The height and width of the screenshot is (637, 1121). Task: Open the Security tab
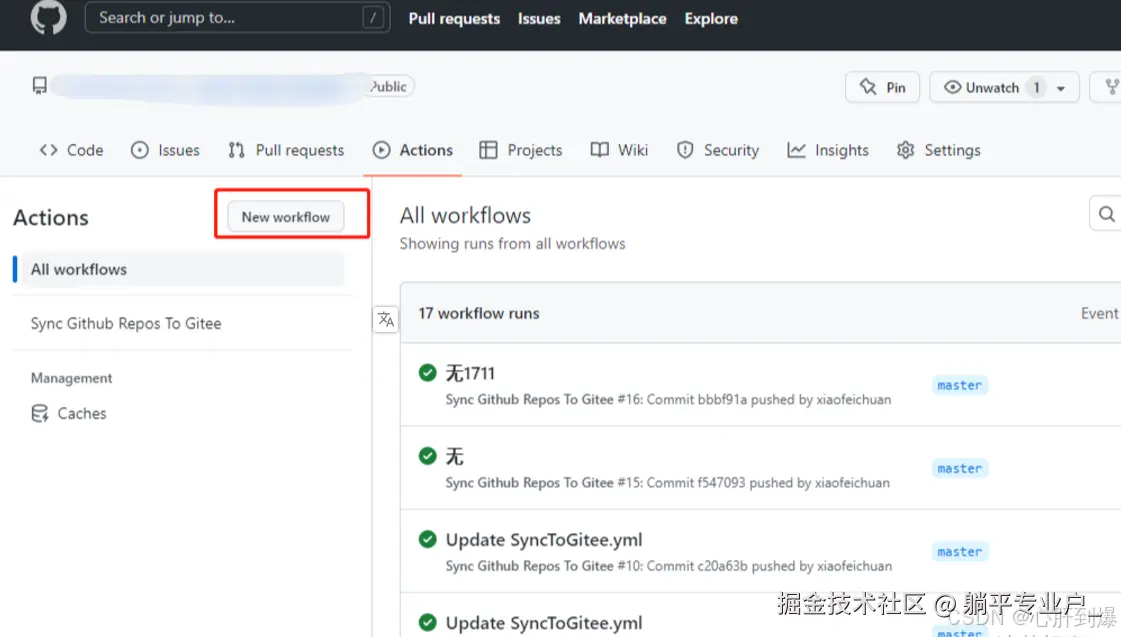(717, 150)
